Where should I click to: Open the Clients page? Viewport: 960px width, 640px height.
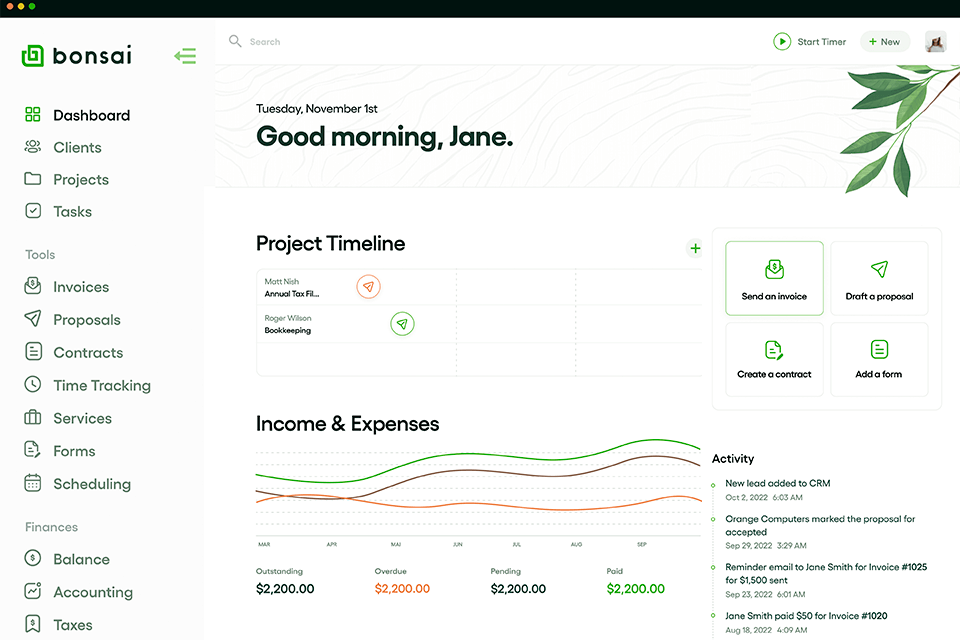[77, 148]
